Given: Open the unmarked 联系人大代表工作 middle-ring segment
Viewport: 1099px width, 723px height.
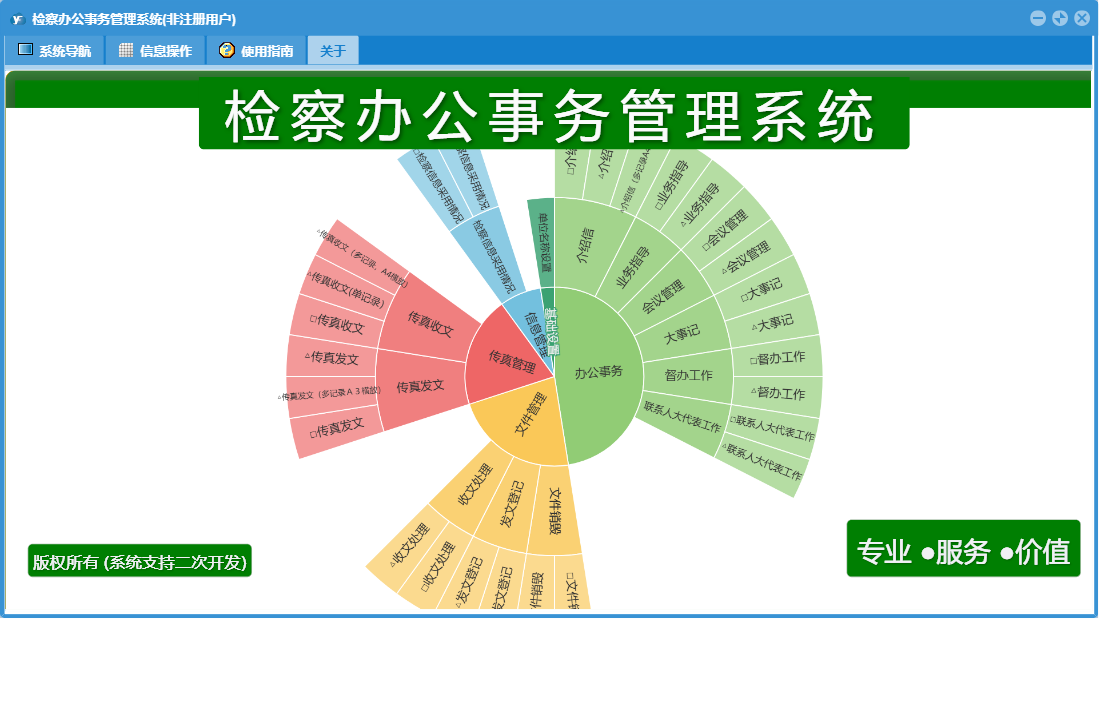Looking at the screenshot, I should [683, 417].
